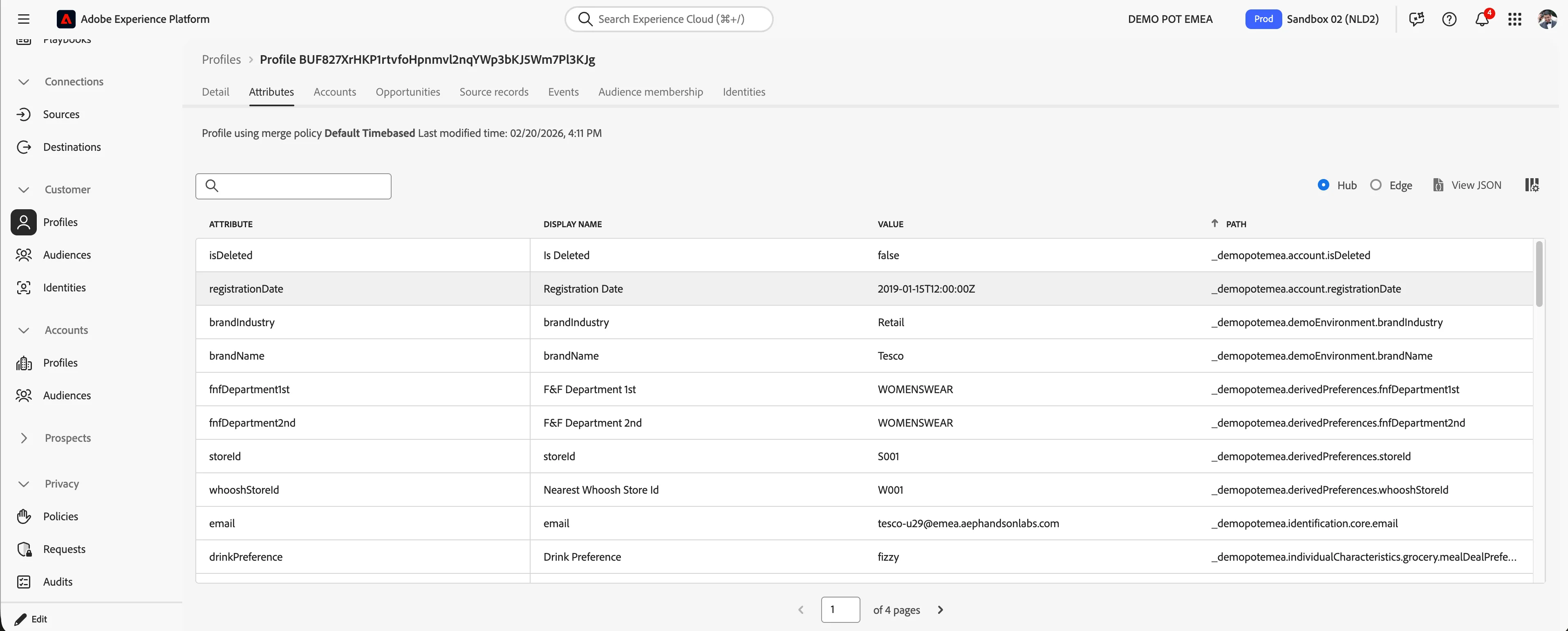
Task: Go back to Profiles breadcrumb
Action: coord(221,60)
